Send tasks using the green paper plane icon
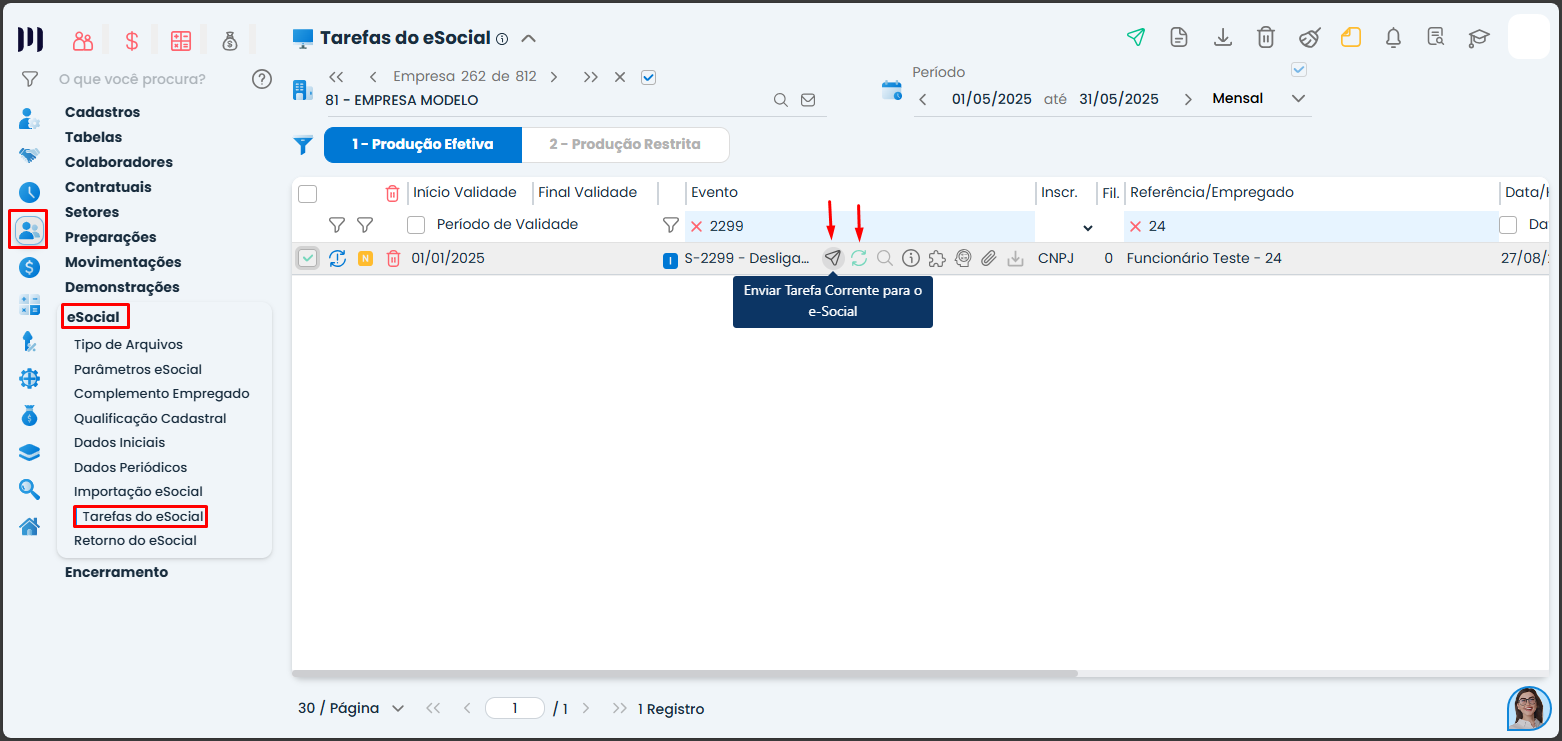This screenshot has height=741, width=1562. (x=1135, y=38)
